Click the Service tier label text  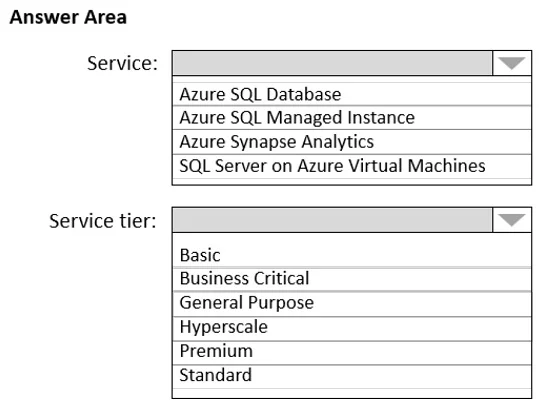point(103,221)
